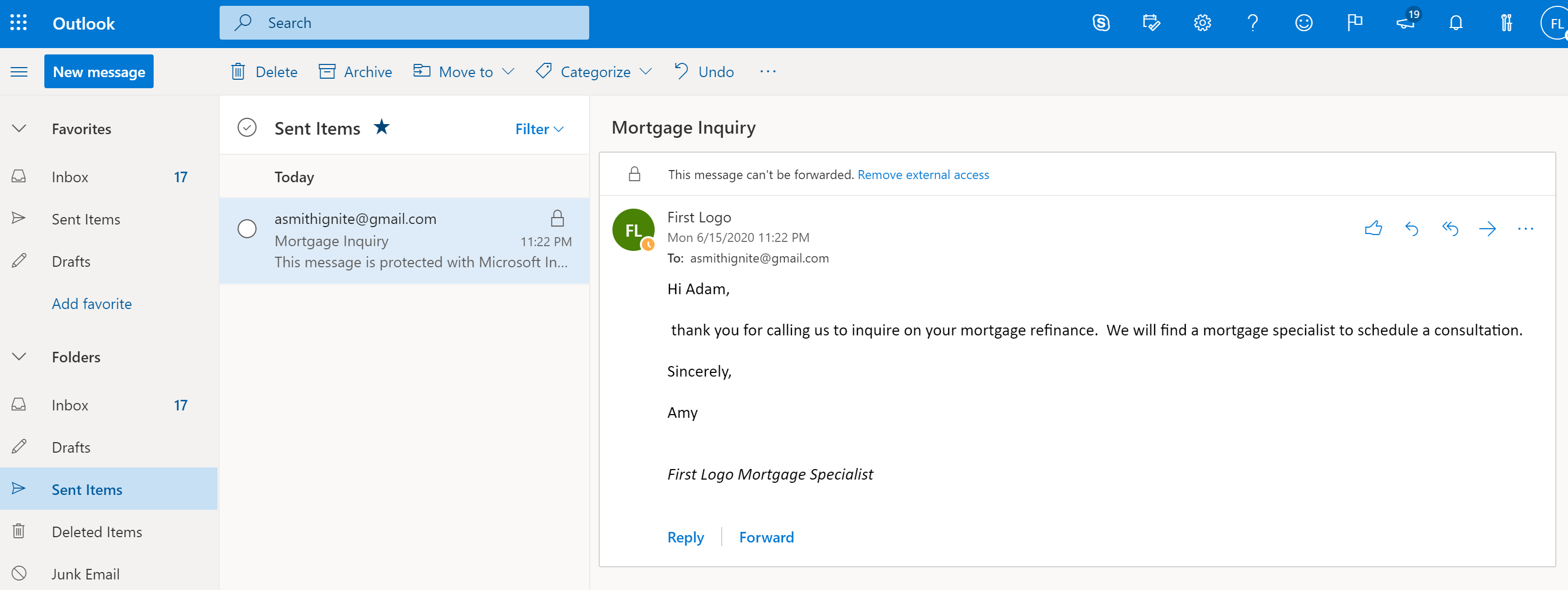Expand the Filter dropdown in Sent Items

(x=539, y=128)
